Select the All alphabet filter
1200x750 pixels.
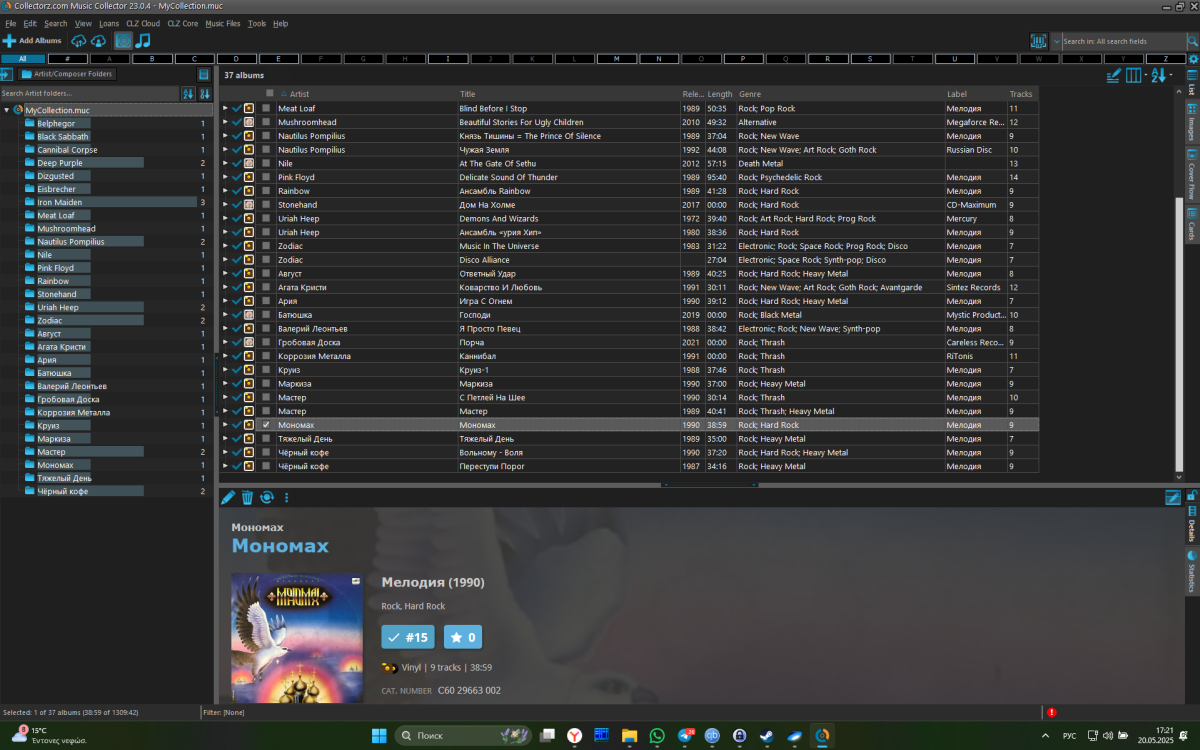click(x=23, y=59)
